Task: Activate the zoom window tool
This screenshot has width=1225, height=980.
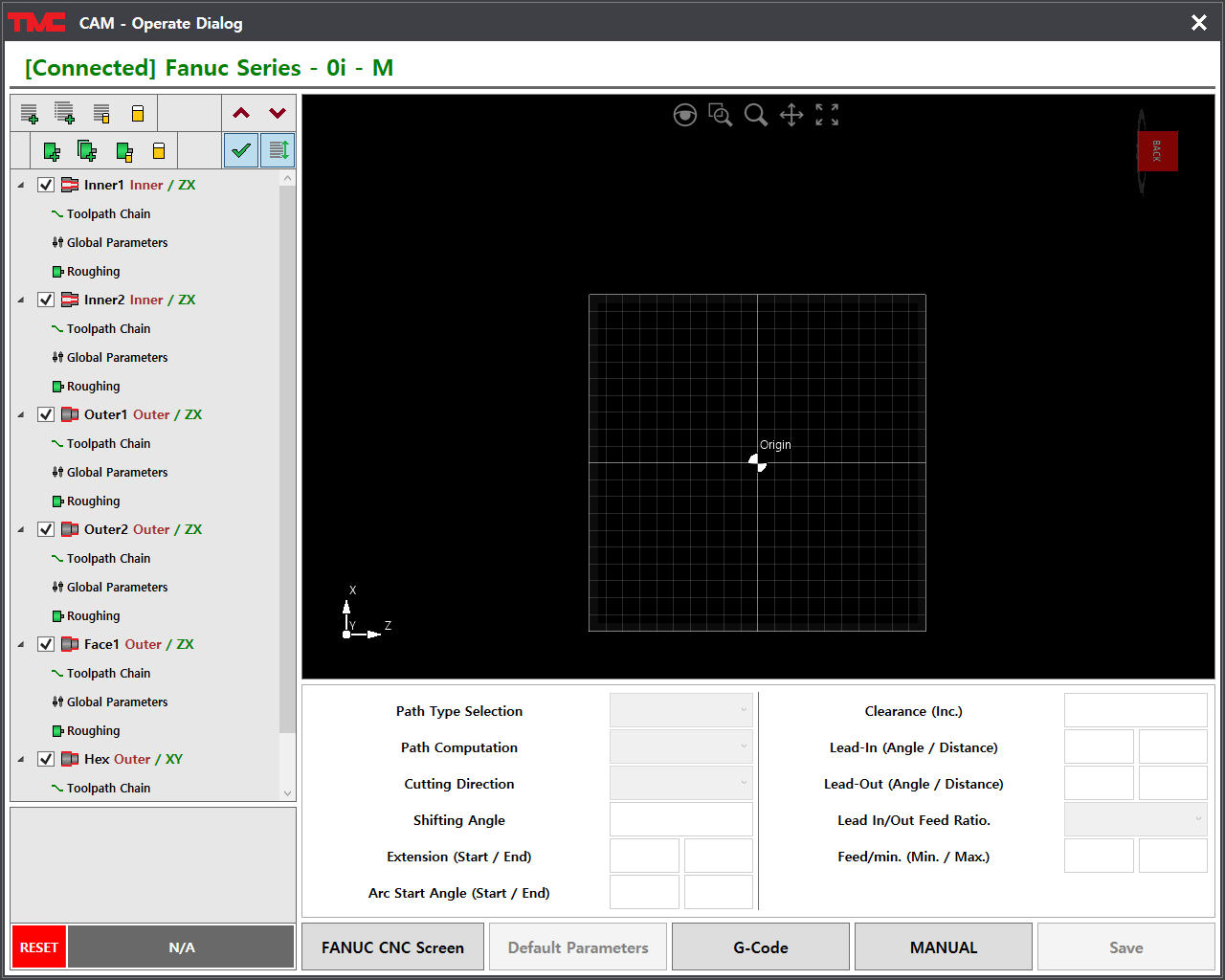Action: [x=720, y=116]
